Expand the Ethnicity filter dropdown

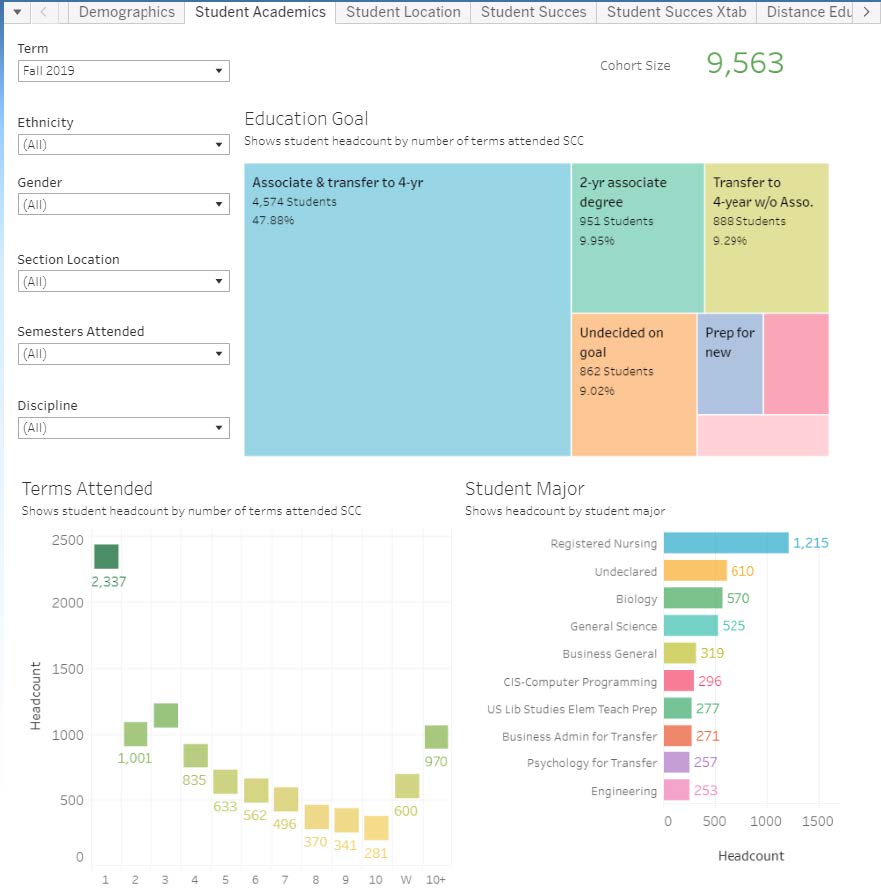123,145
